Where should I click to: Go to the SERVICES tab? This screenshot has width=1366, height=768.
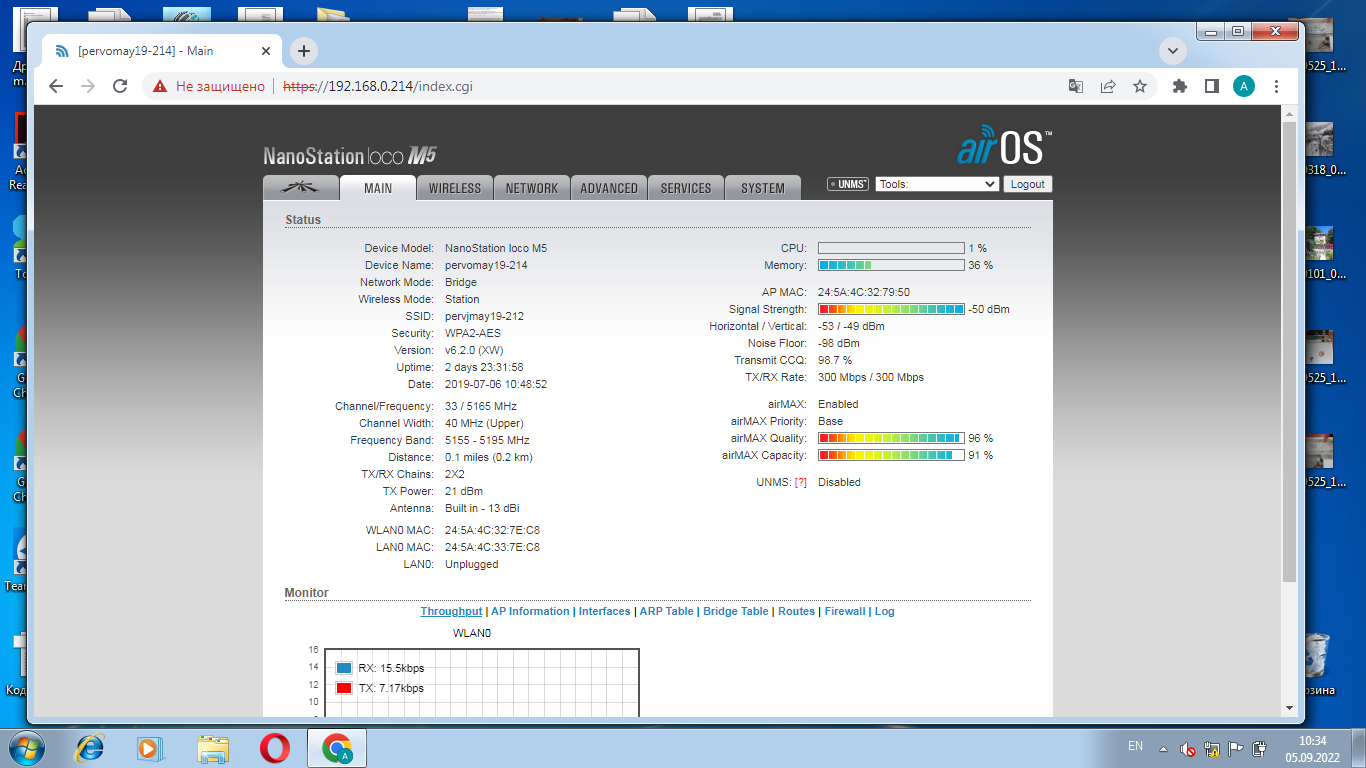coord(686,187)
